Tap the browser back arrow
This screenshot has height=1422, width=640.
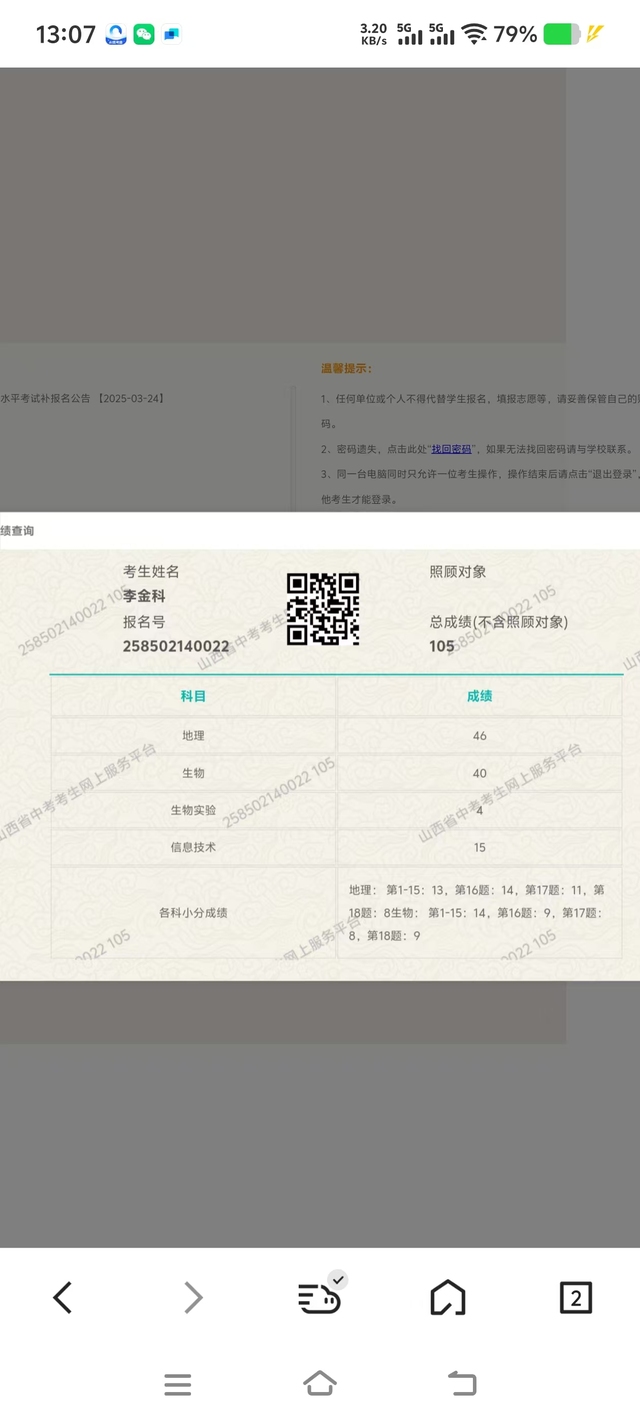point(63,1298)
